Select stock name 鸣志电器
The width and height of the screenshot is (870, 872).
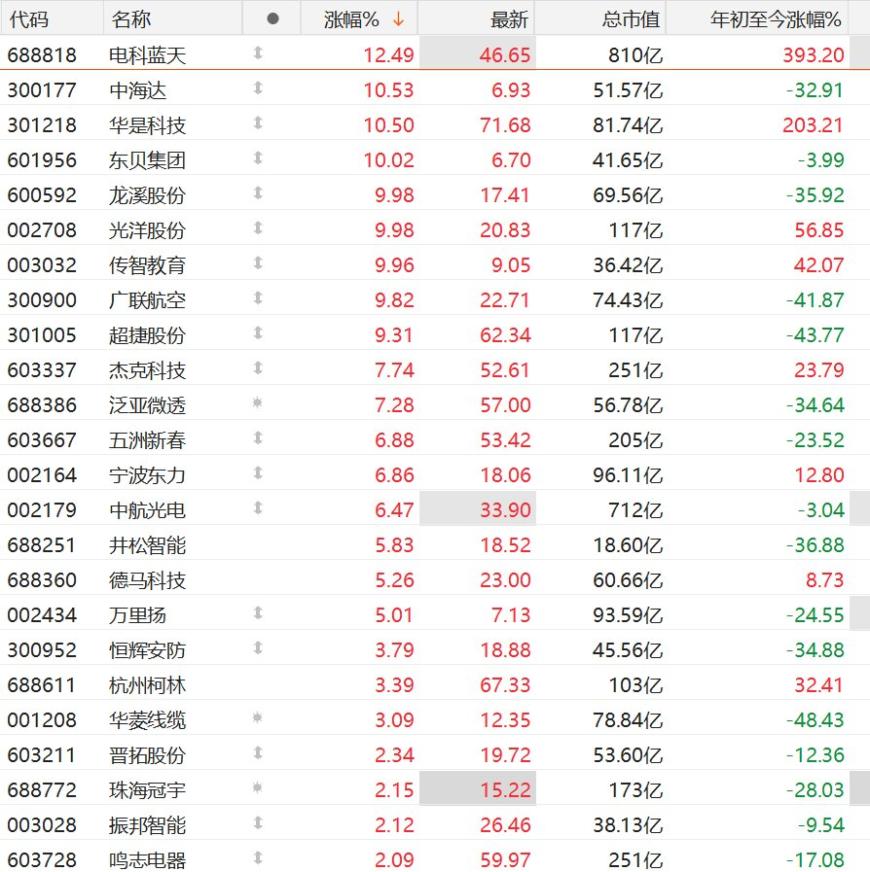pos(147,860)
